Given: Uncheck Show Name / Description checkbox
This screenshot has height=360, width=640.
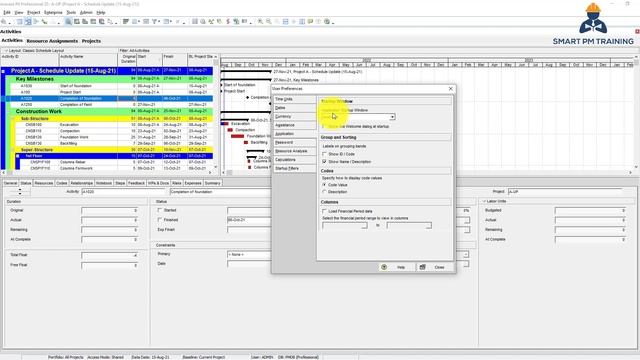Looking at the screenshot, I should coord(324,162).
